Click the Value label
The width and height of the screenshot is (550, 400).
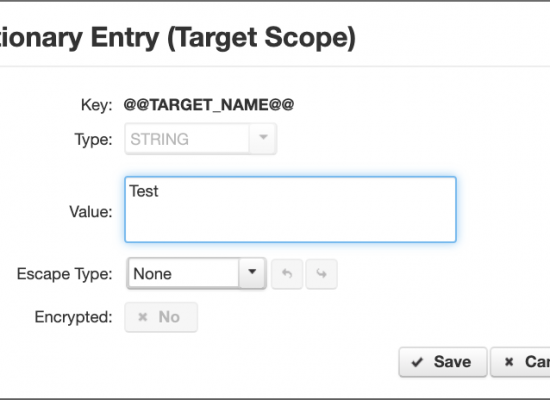pos(91,212)
